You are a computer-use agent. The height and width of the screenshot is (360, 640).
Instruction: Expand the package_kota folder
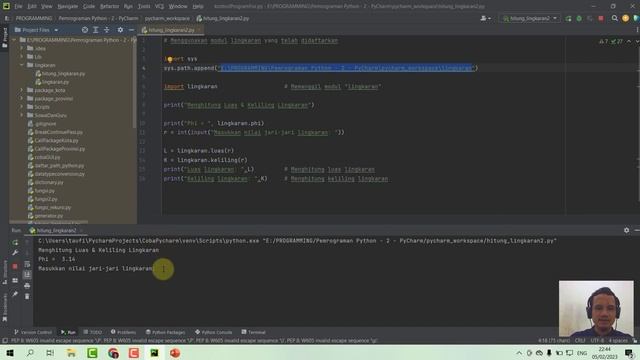(22, 90)
